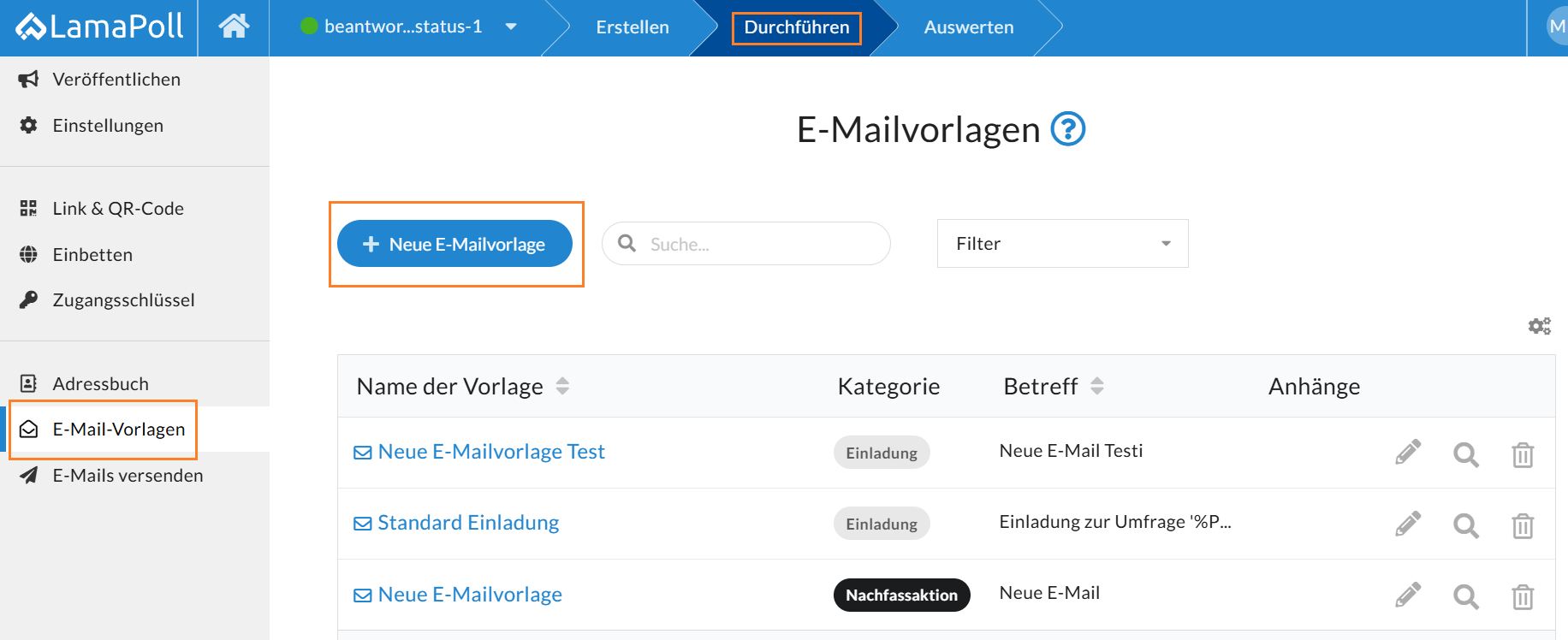Select the Durchführen step
Viewport: 1568px width, 640px height.
(797, 27)
